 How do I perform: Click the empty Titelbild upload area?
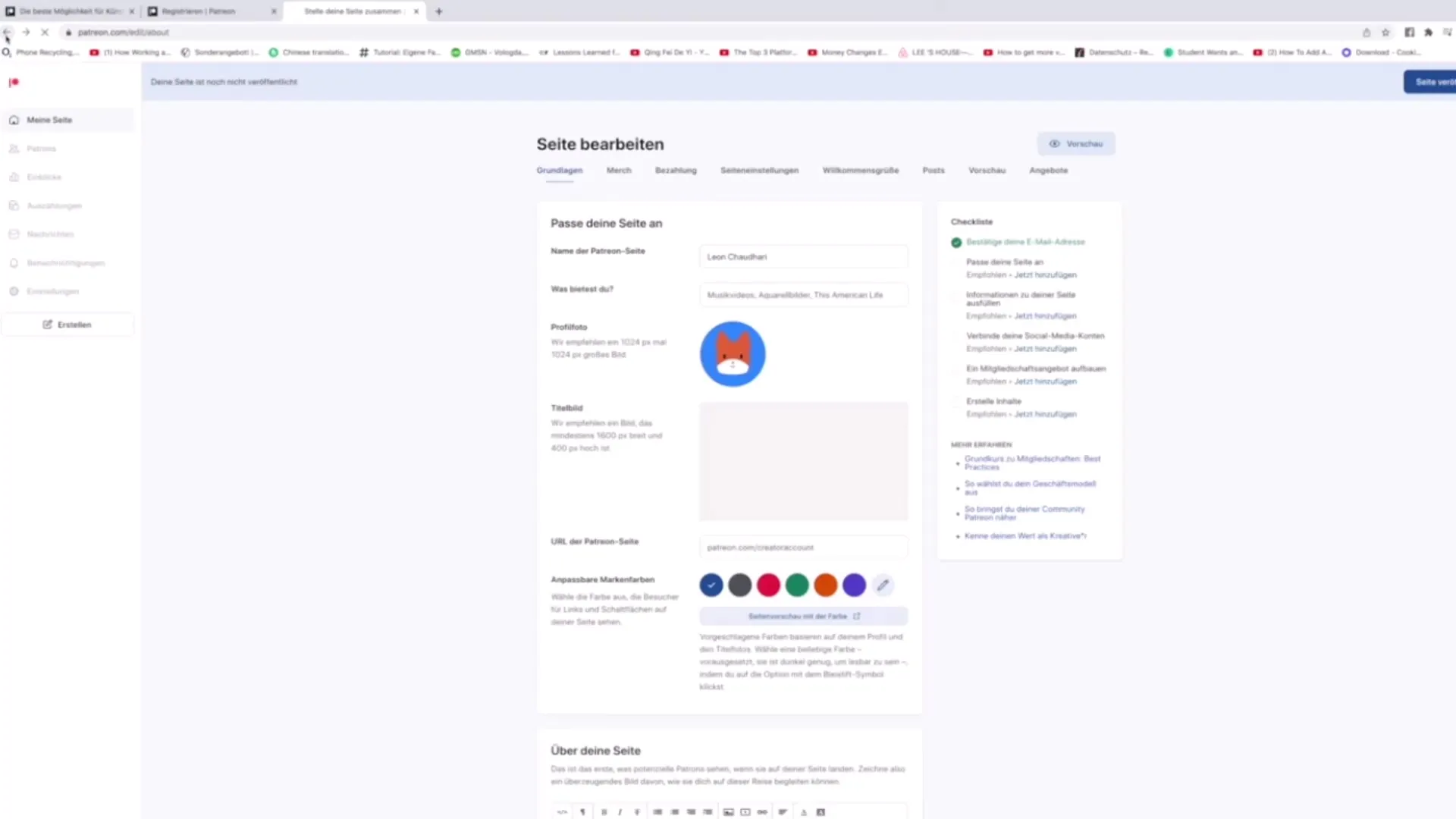(803, 461)
